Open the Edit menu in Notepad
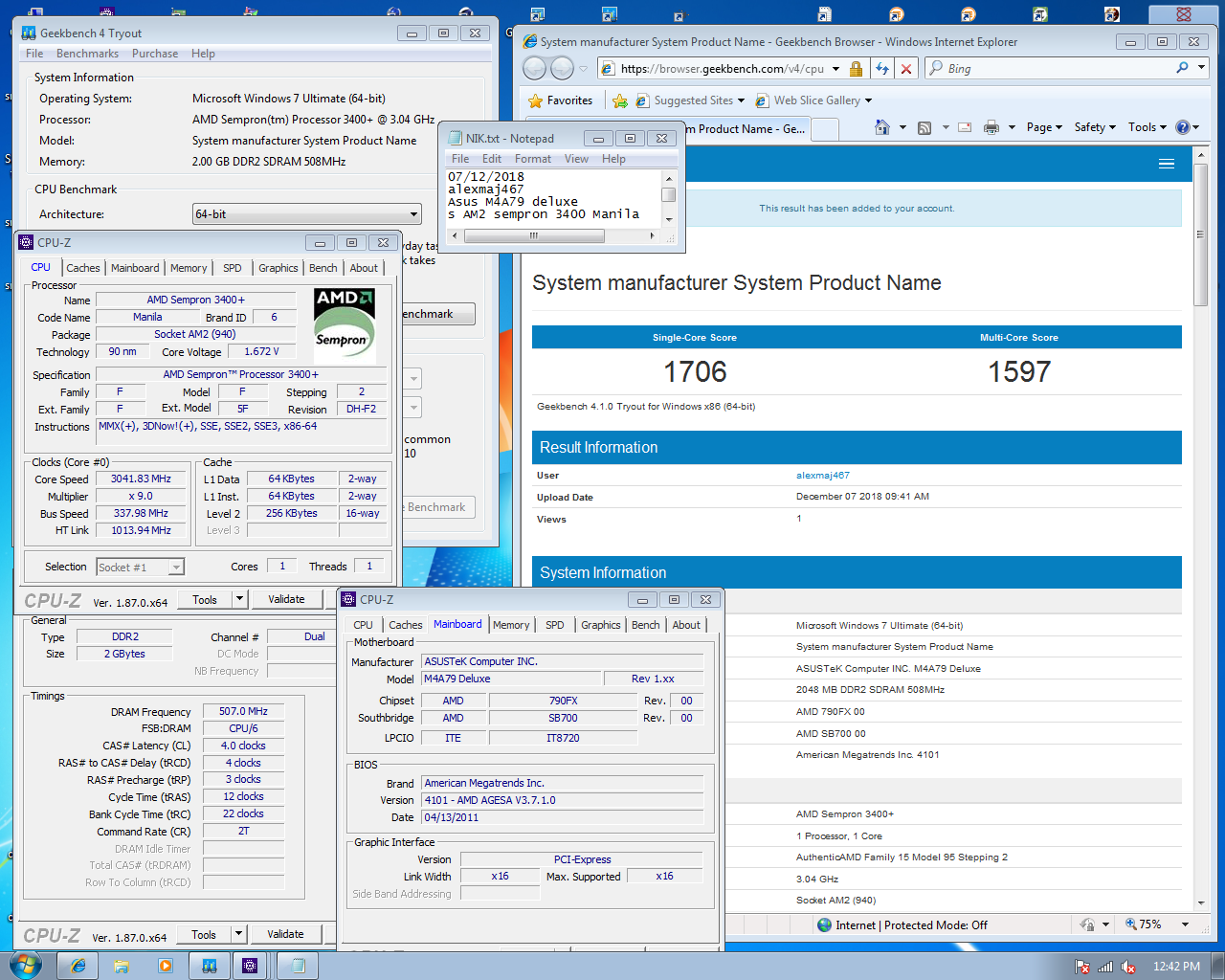 [492, 159]
